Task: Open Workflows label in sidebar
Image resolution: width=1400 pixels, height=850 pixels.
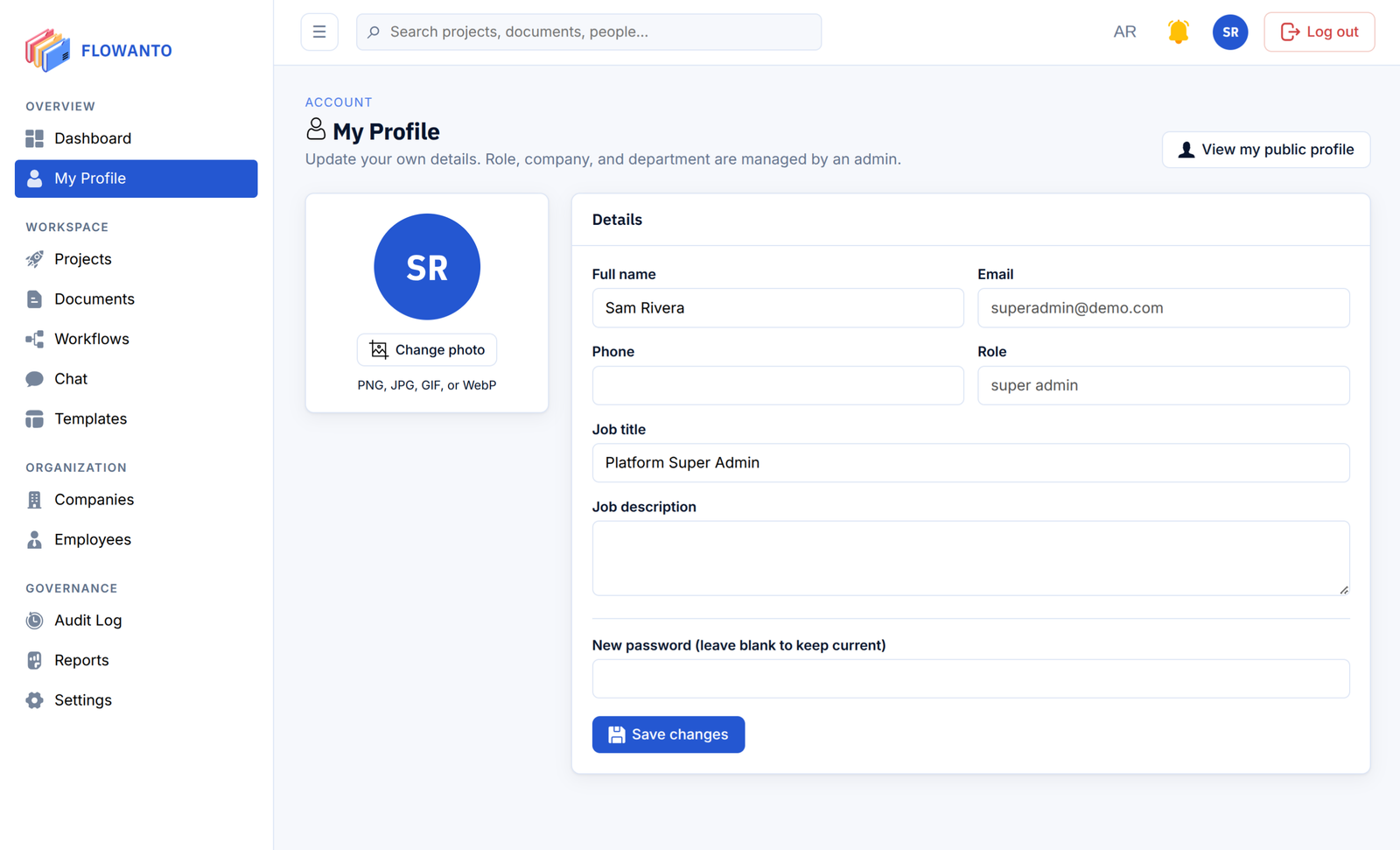Action: pos(92,339)
